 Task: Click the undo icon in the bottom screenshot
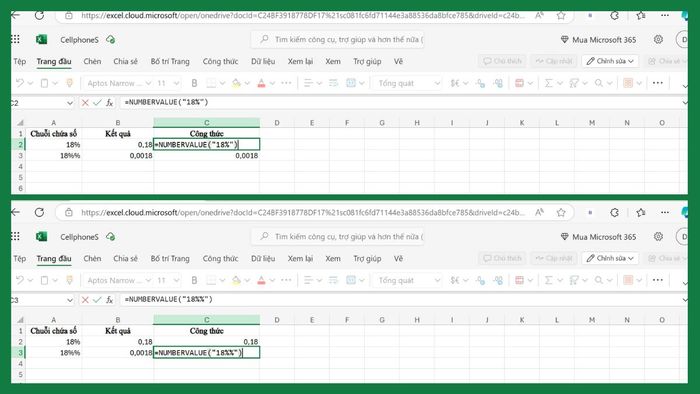click(x=20, y=280)
